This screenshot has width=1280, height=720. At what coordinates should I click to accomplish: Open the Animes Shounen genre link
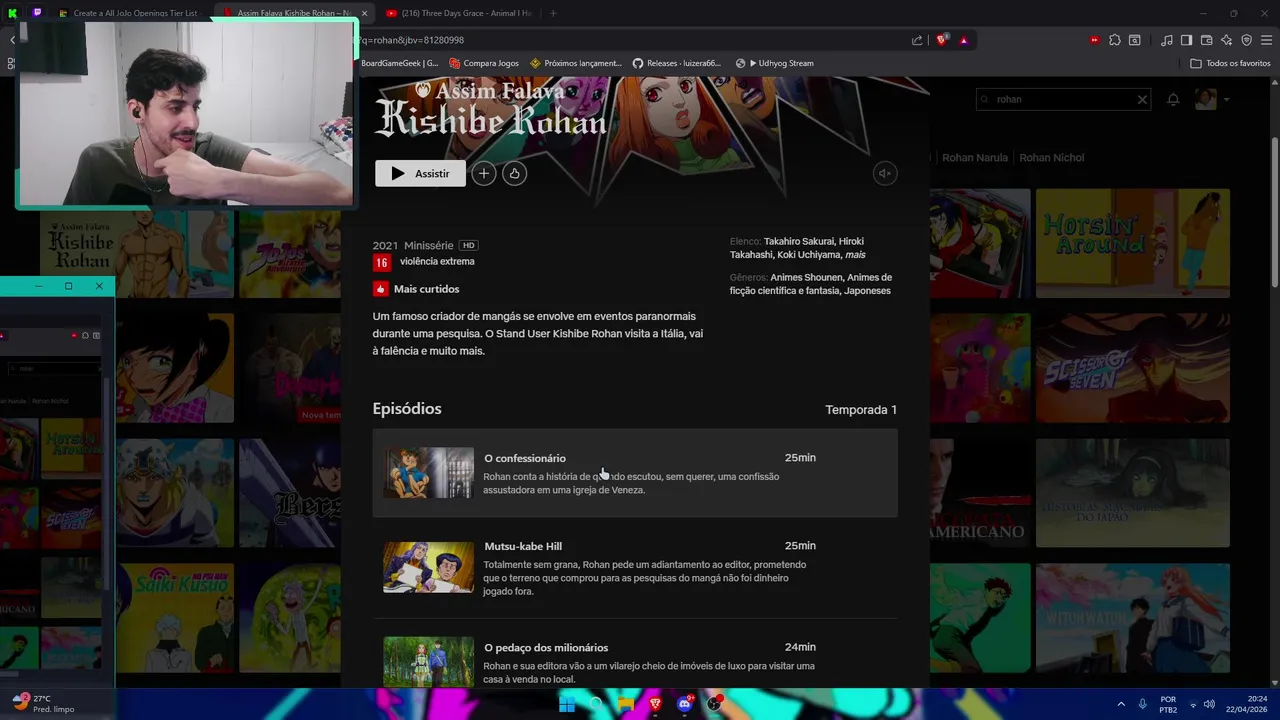click(806, 277)
